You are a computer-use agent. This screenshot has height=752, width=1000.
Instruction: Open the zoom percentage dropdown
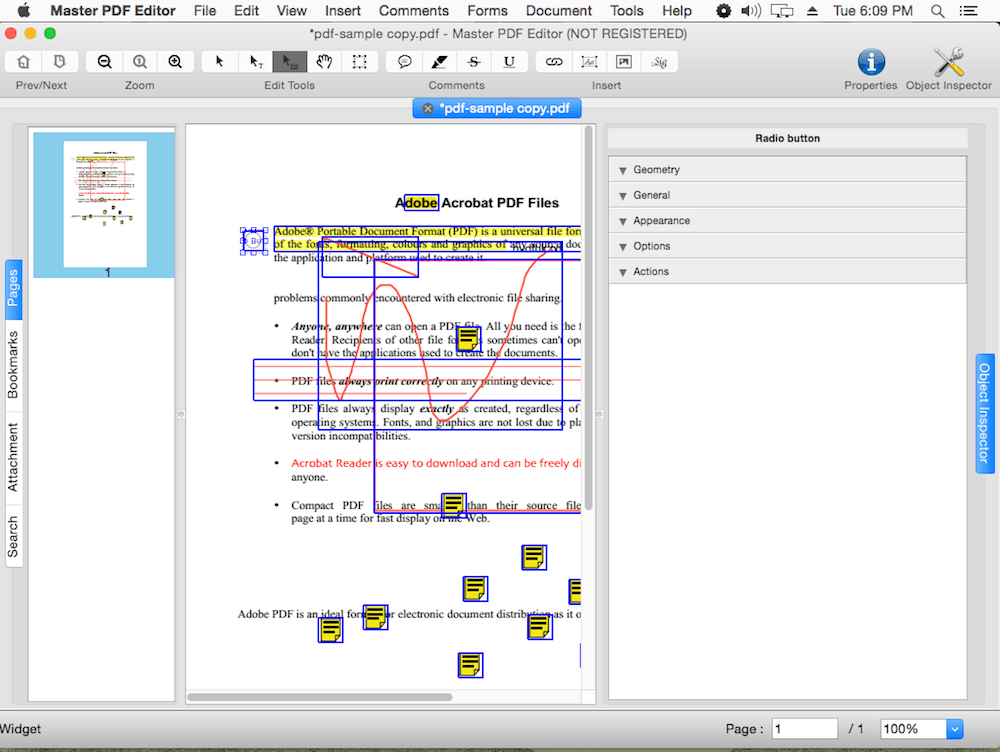pos(954,728)
